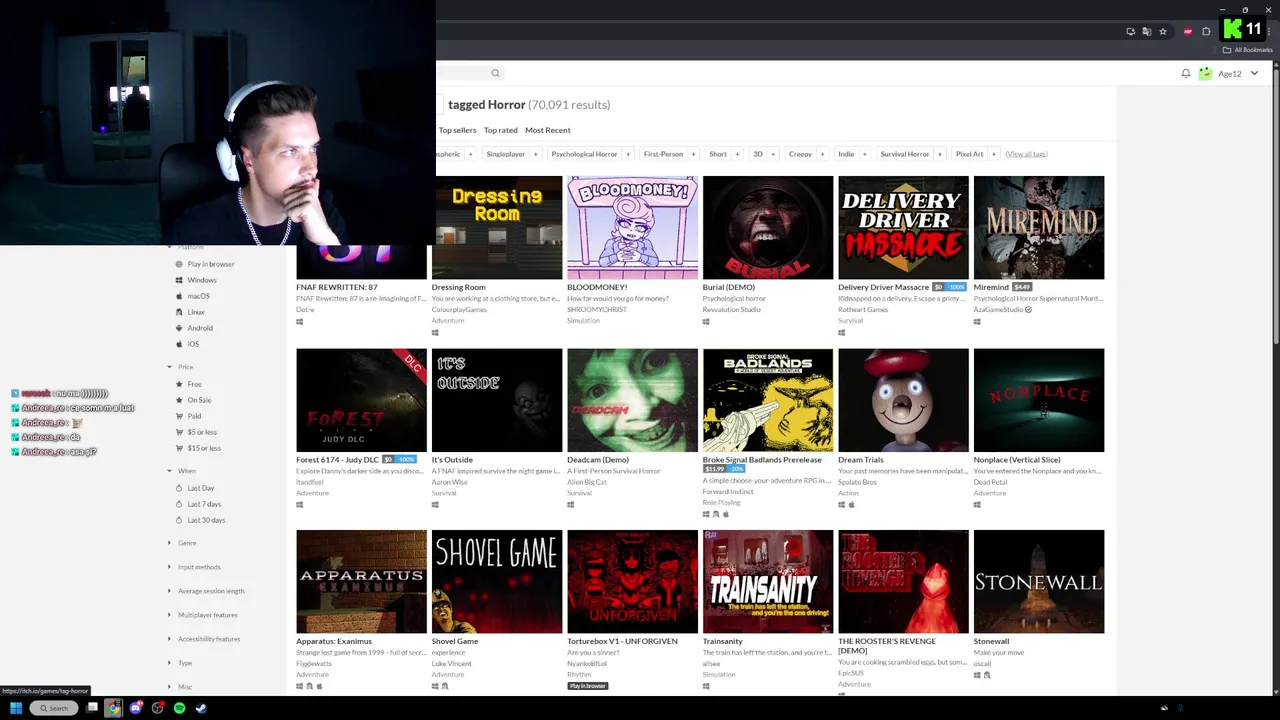Image resolution: width=1280 pixels, height=720 pixels.
Task: Click the bookmark star in Chrome address bar
Action: click(x=1163, y=31)
